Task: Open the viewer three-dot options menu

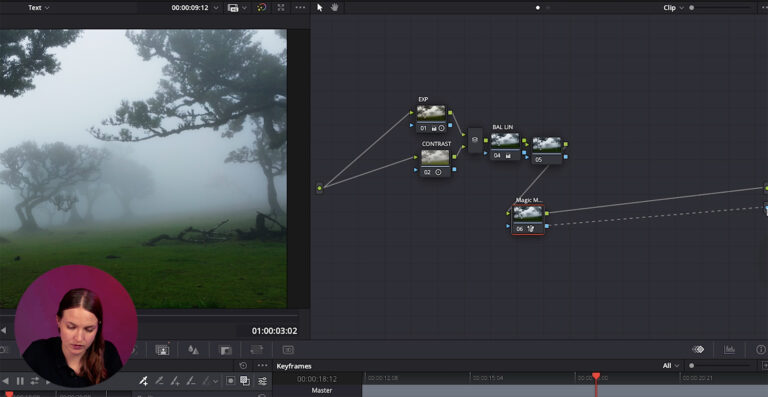Action: pos(300,8)
